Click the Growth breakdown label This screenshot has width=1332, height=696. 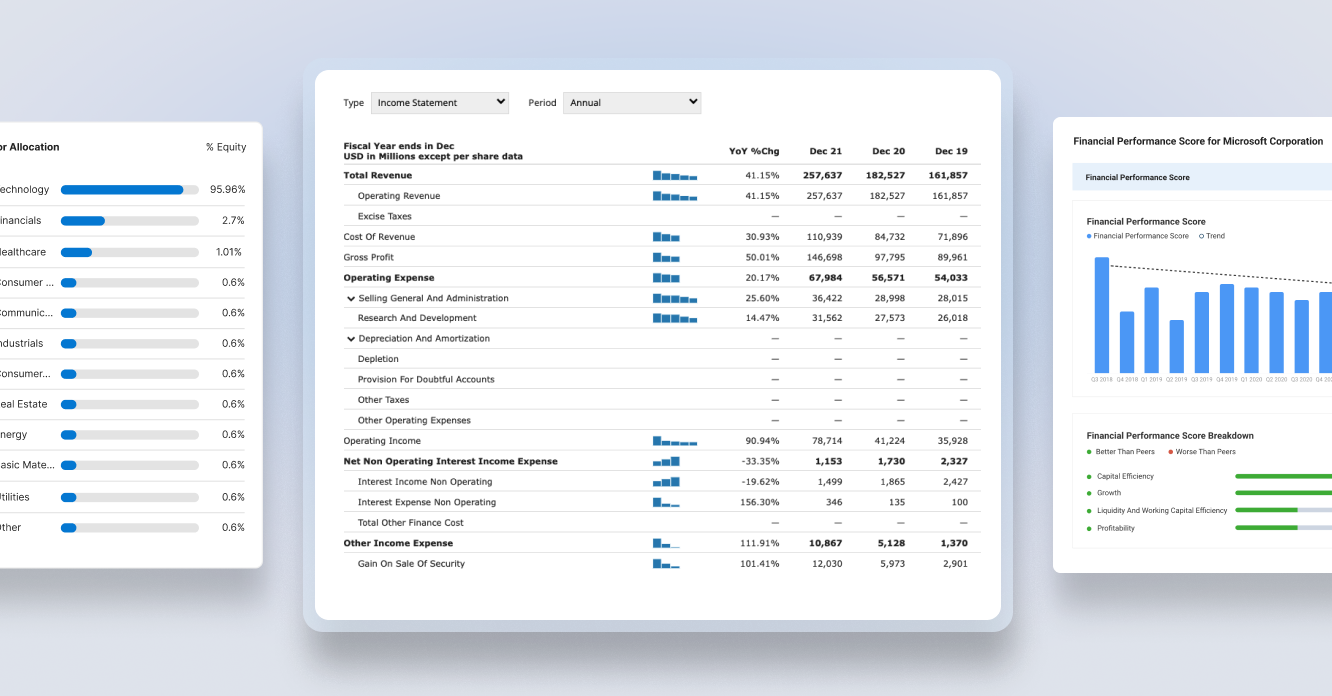1109,492
